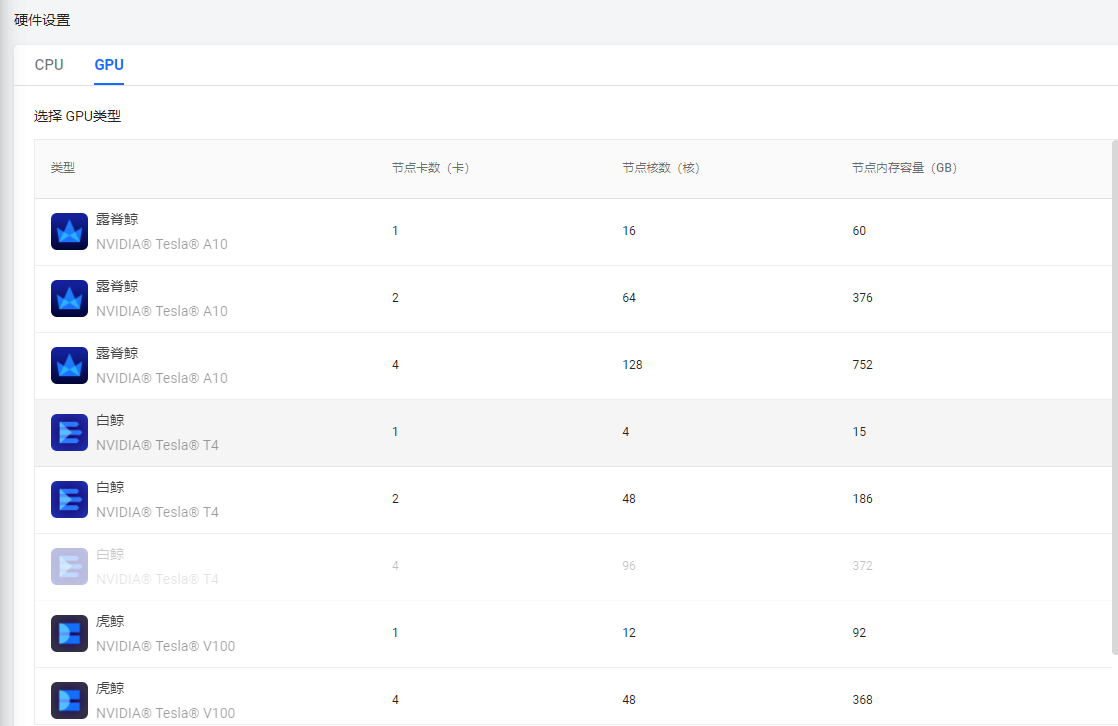Choose the 128-core value in the A10 row

(x=632, y=365)
